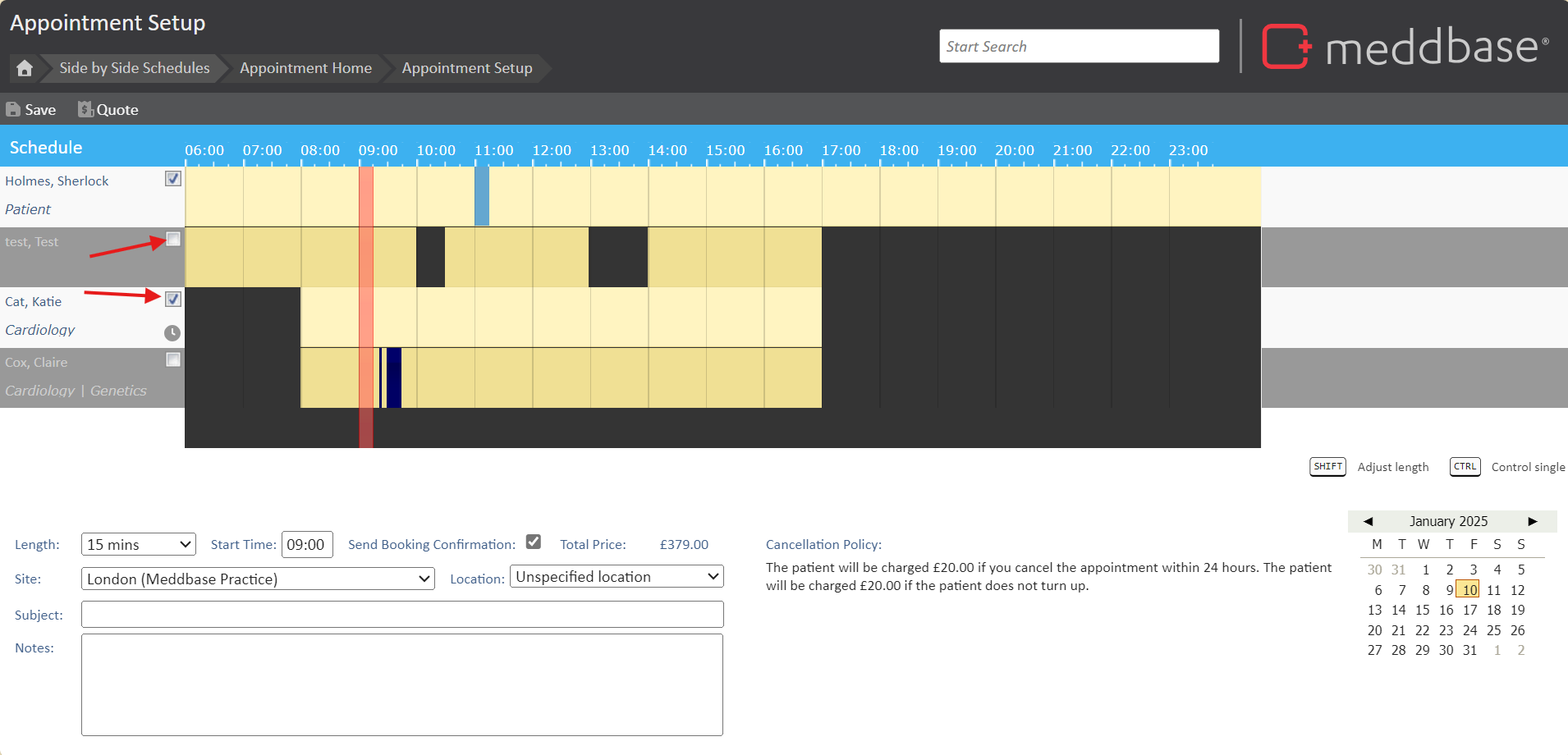Navigate to Side by Side Schedules

(x=135, y=68)
